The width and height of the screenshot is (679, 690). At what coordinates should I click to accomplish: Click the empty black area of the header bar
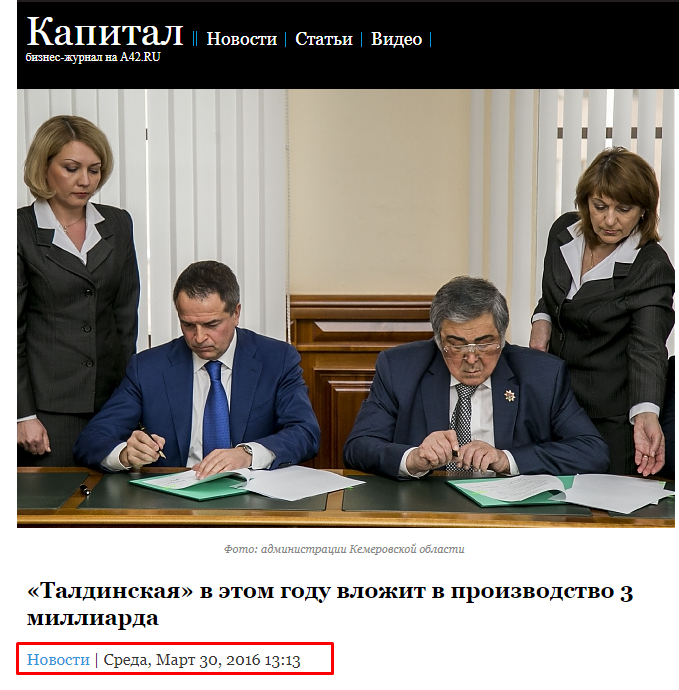(550, 44)
